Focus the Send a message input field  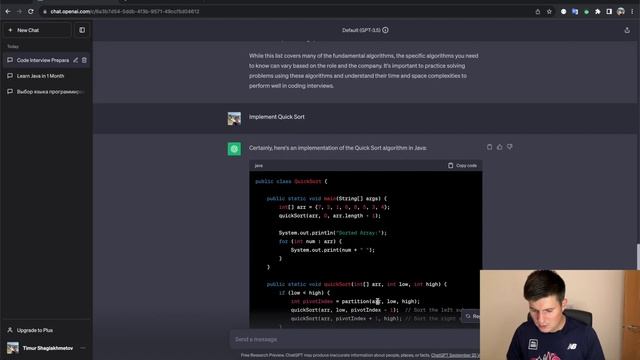tap(355, 339)
